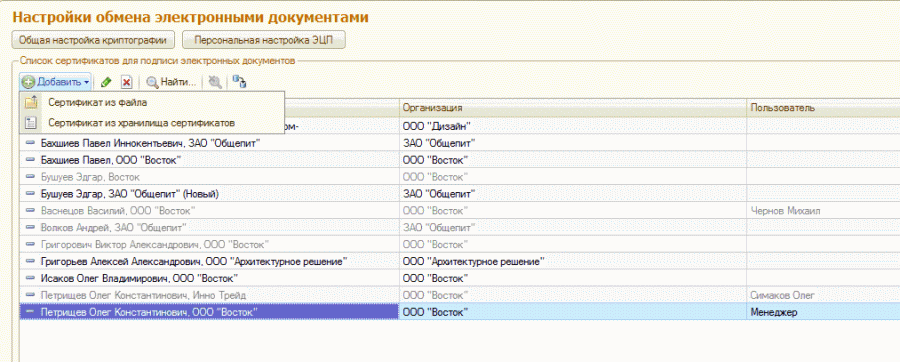Click row icon beside Васнецов Василий
Screen dimensions: 900x362
(x=30, y=211)
